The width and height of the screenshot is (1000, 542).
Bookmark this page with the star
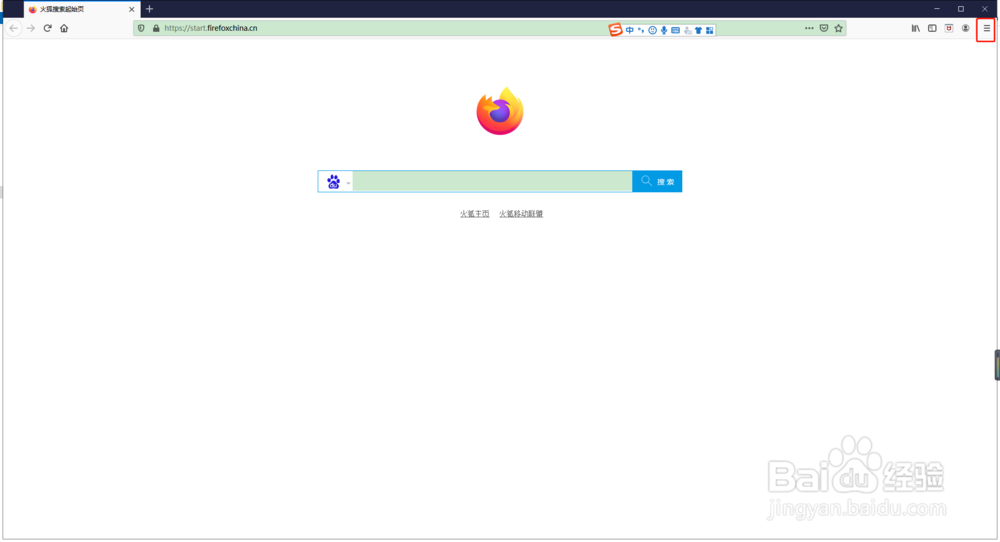coord(839,28)
